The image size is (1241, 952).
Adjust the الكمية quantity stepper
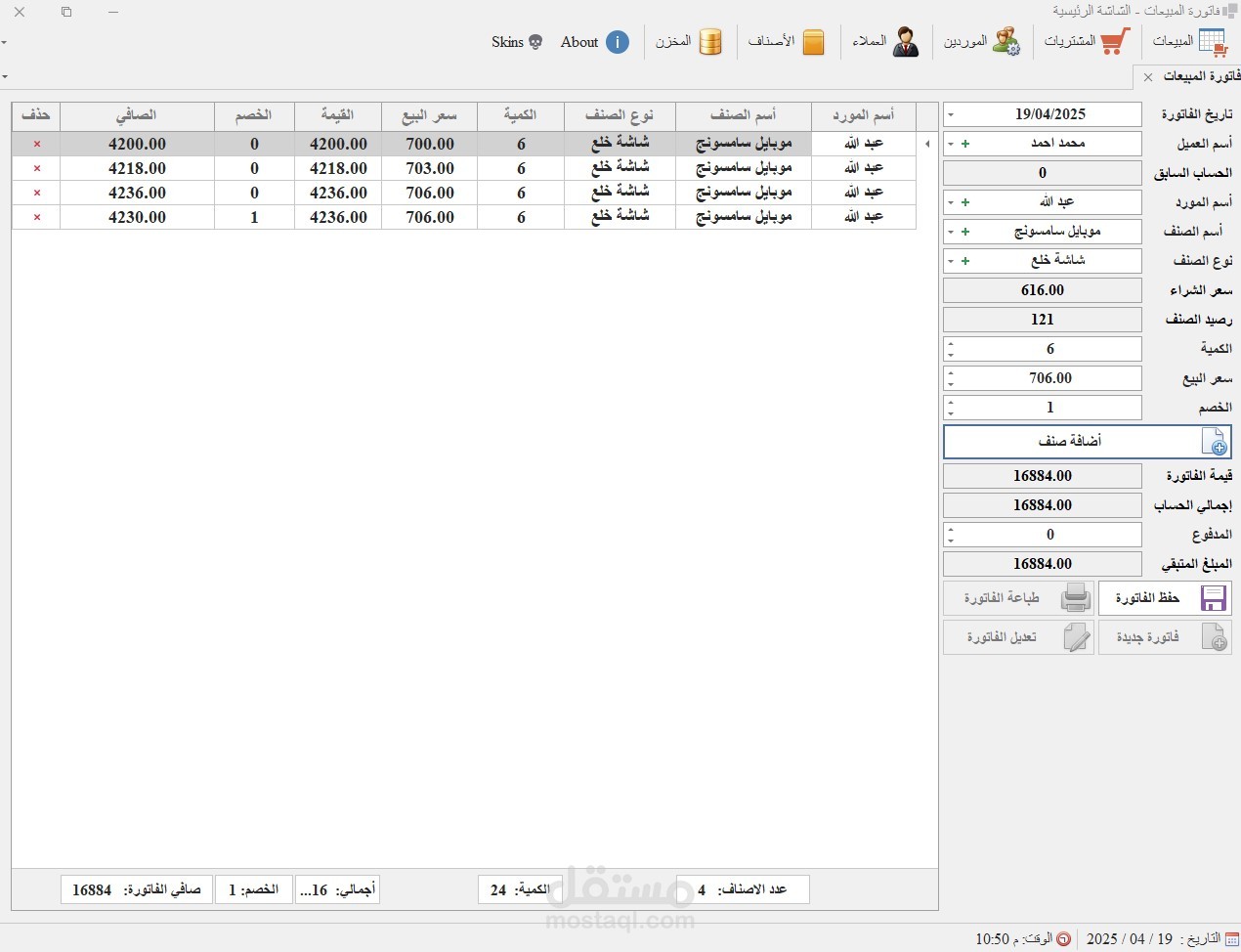(x=951, y=349)
